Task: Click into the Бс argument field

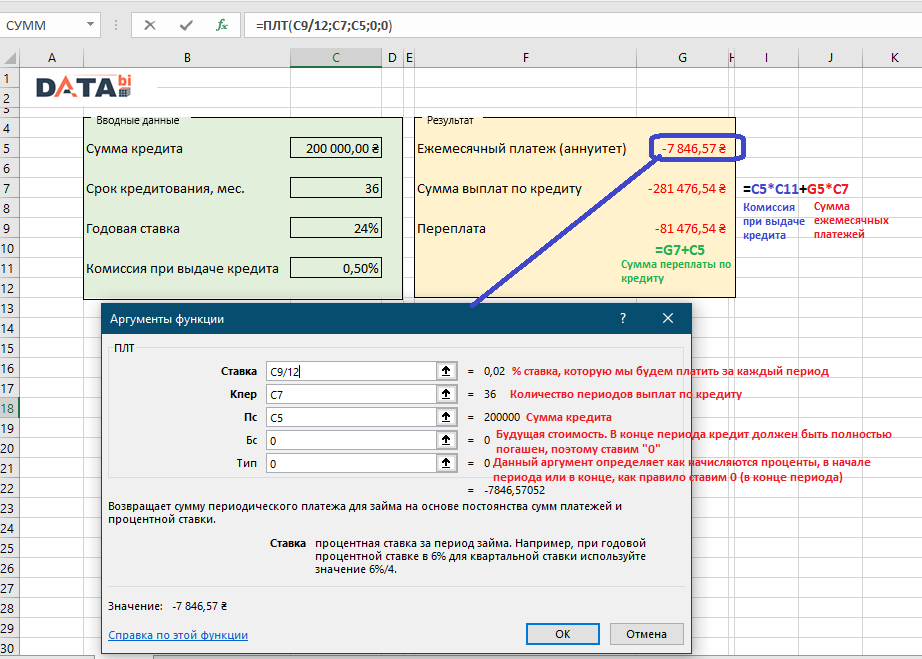Action: point(351,440)
